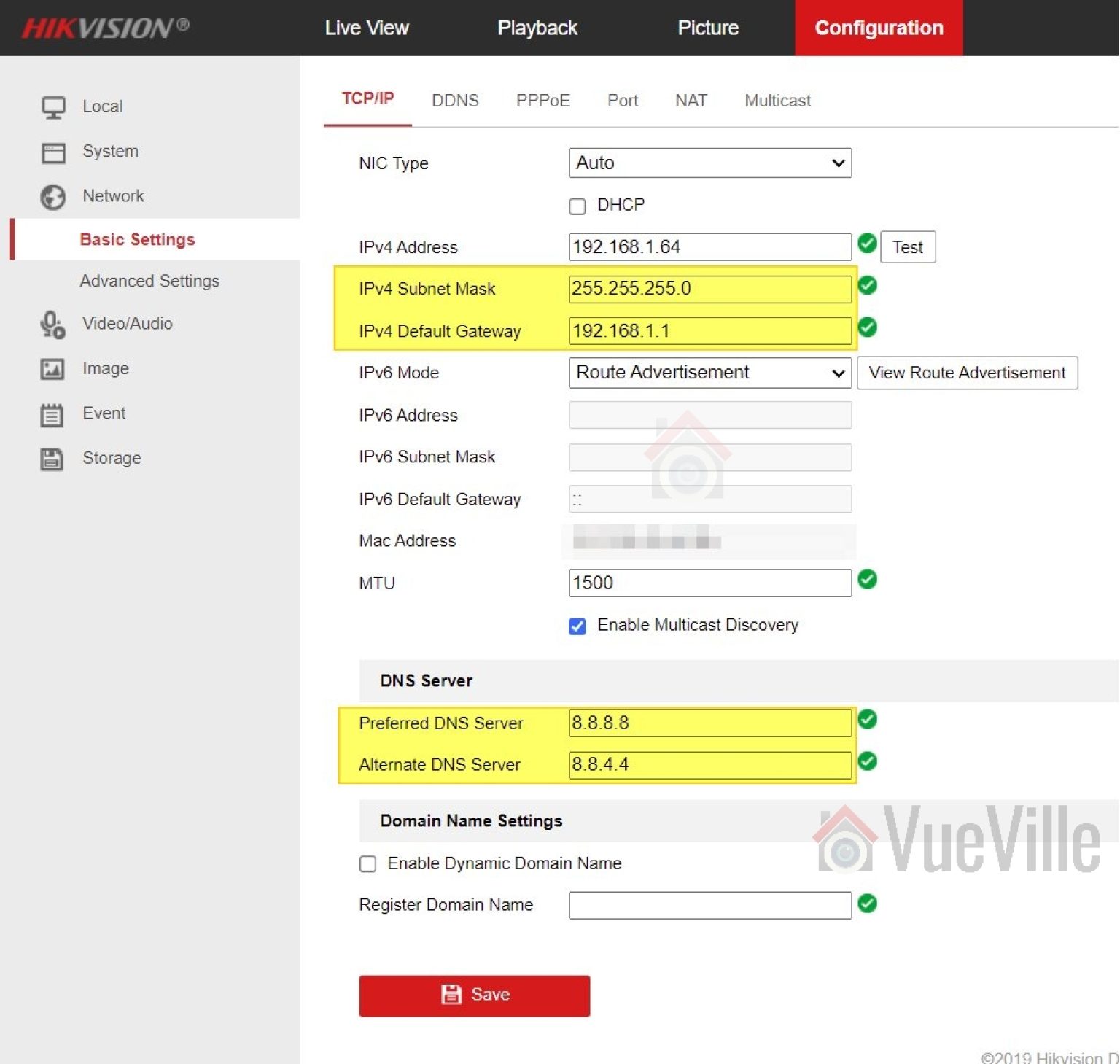Switch to the DDNS tab
This screenshot has width=1120, height=1064.
(455, 101)
